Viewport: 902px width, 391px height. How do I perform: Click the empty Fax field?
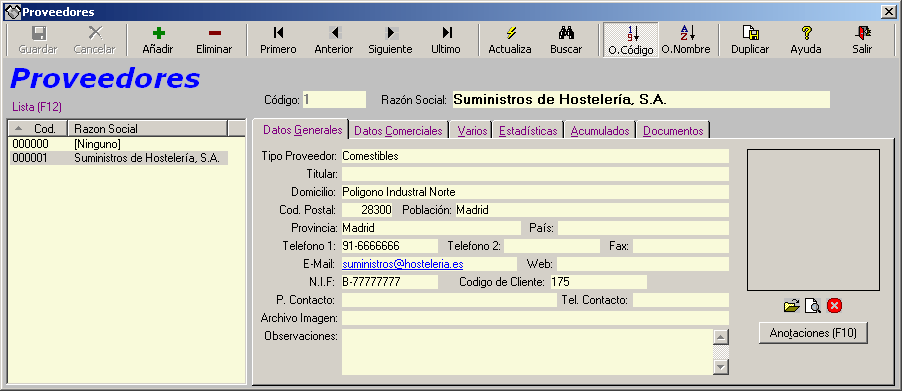[x=681, y=246]
